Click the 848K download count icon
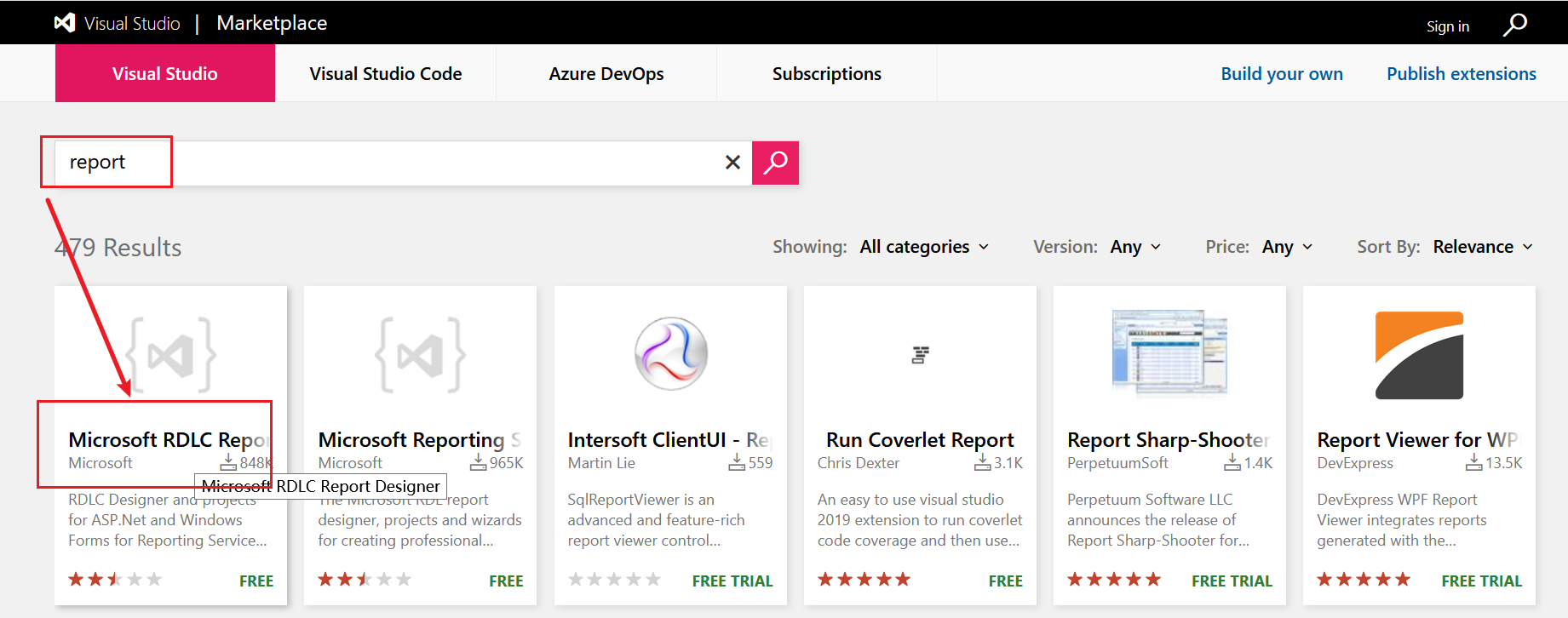 (228, 462)
